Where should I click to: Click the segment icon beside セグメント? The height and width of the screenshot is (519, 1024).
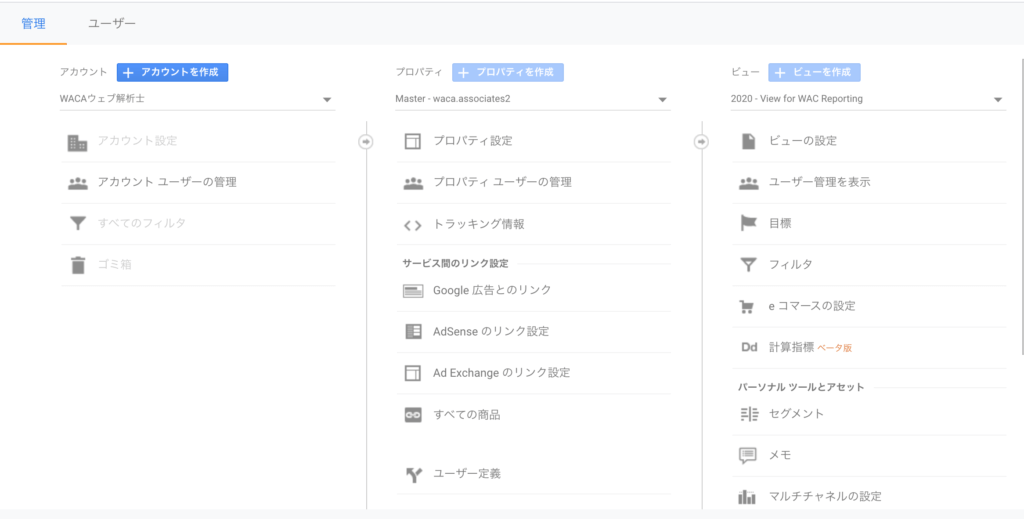(748, 414)
